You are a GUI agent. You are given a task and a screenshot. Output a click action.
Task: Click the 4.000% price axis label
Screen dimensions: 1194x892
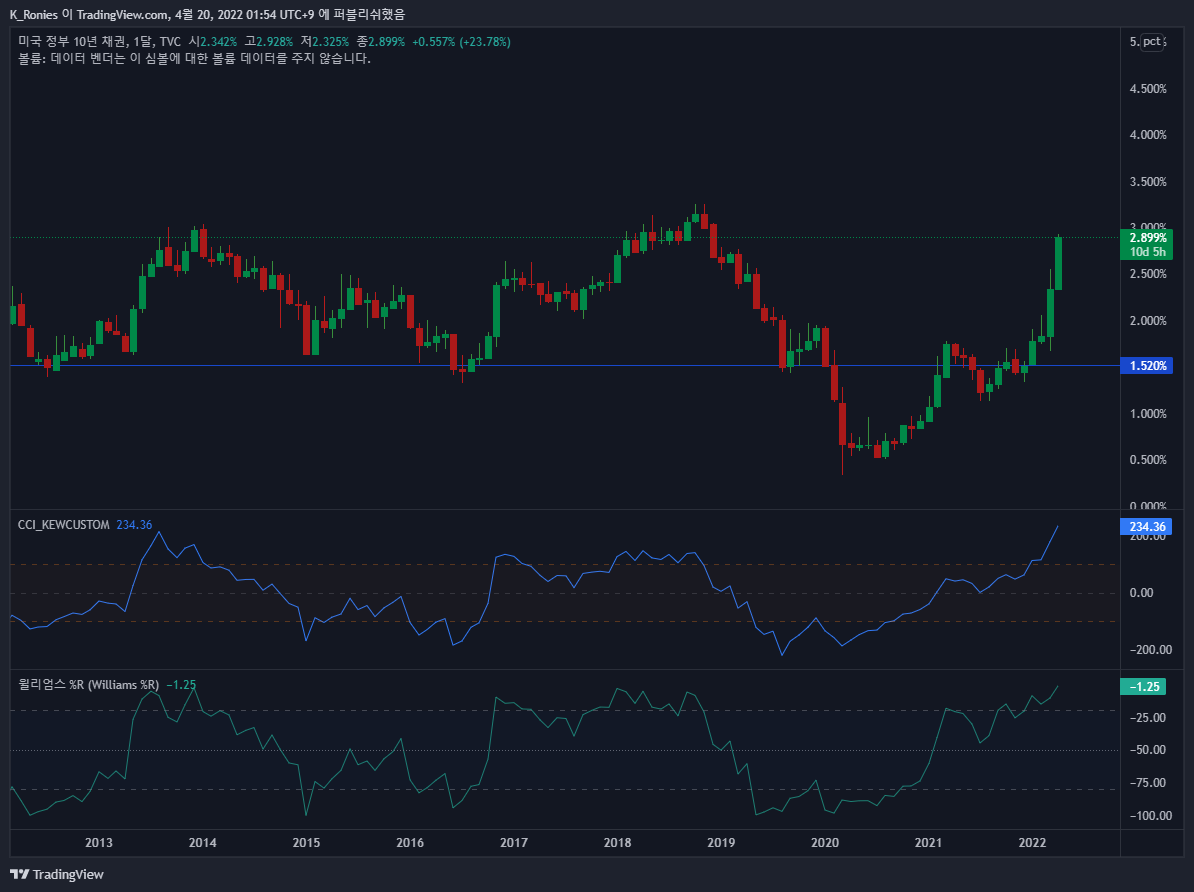[x=1148, y=135]
